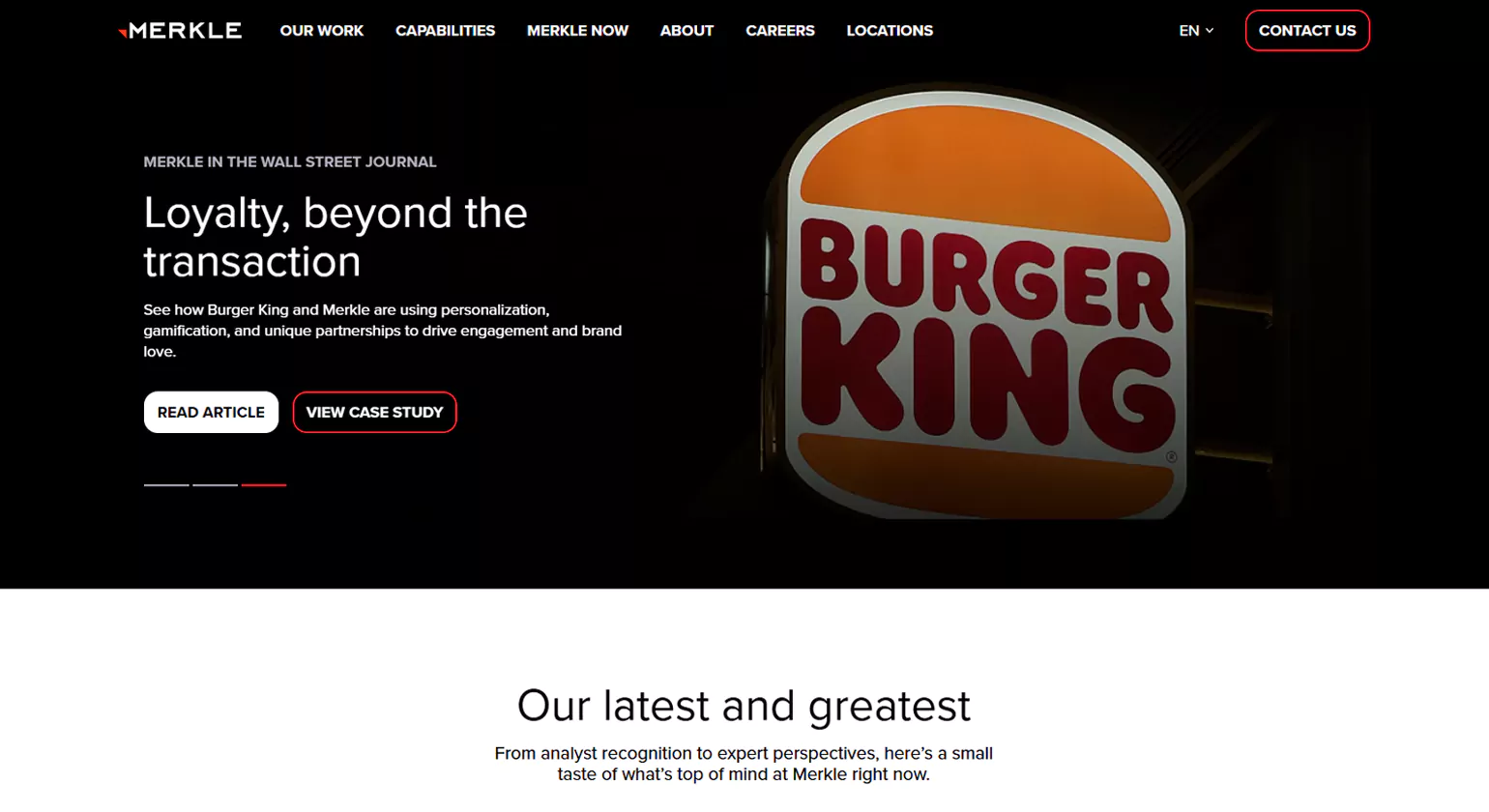Select the third red carousel indicator
The width and height of the screenshot is (1489, 812).
click(x=264, y=484)
